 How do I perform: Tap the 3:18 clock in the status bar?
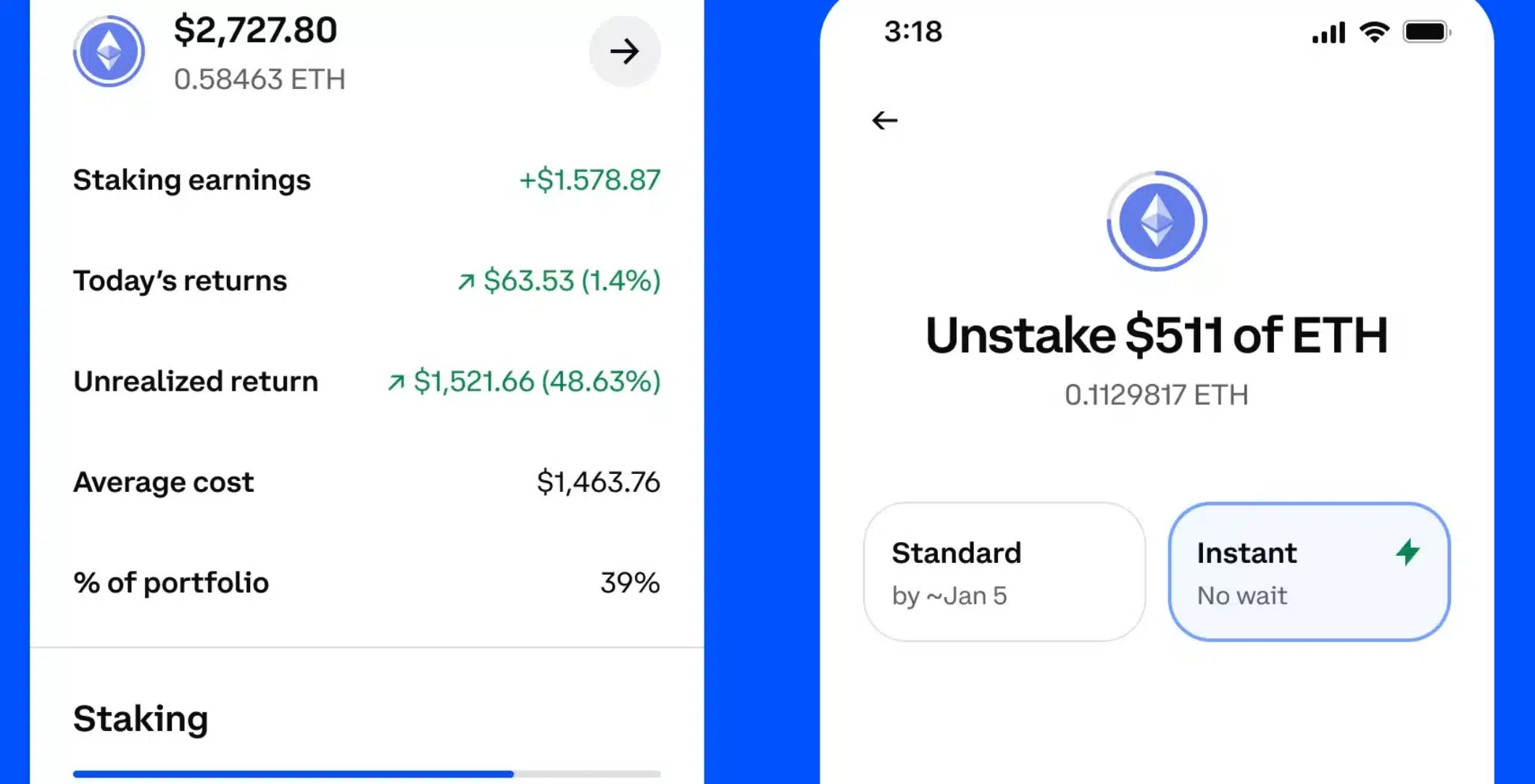tap(912, 31)
